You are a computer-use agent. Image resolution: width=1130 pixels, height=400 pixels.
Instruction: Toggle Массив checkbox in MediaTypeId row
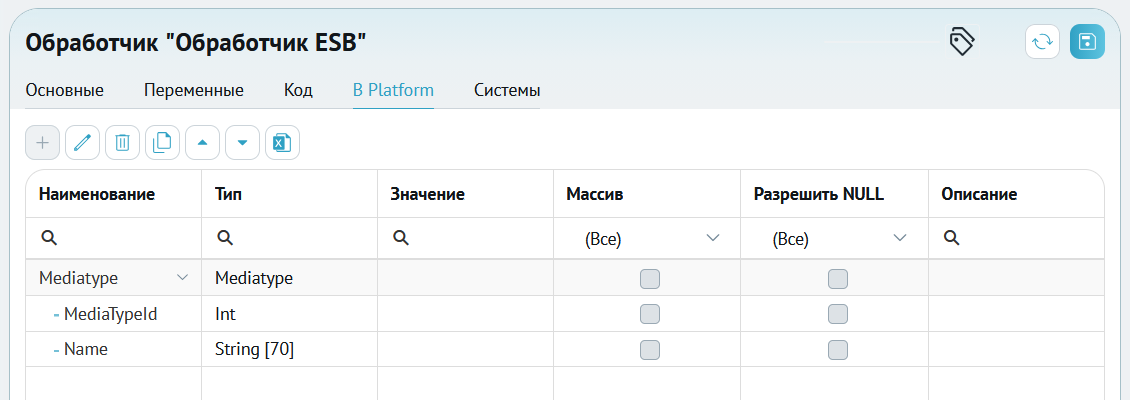tap(650, 314)
